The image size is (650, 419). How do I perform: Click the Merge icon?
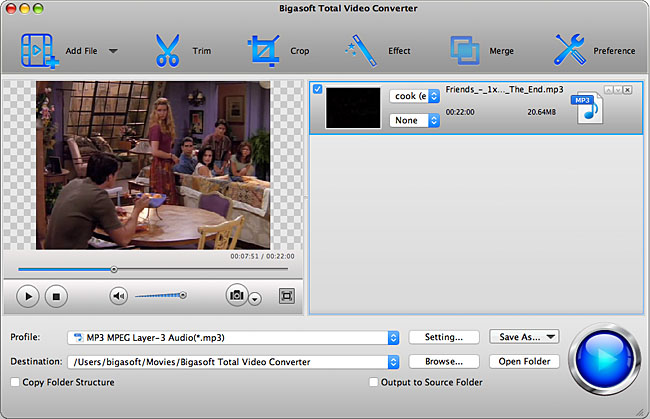coord(465,51)
